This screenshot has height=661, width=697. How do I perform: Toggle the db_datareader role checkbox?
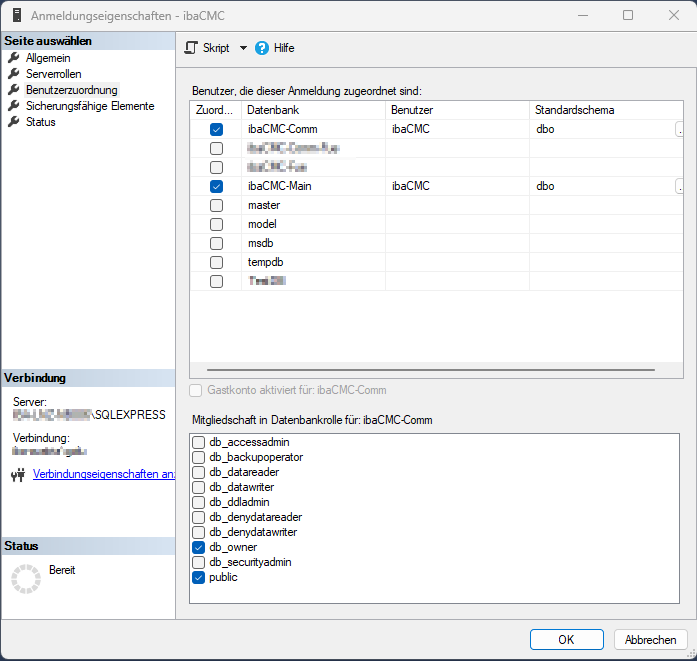coord(199,472)
